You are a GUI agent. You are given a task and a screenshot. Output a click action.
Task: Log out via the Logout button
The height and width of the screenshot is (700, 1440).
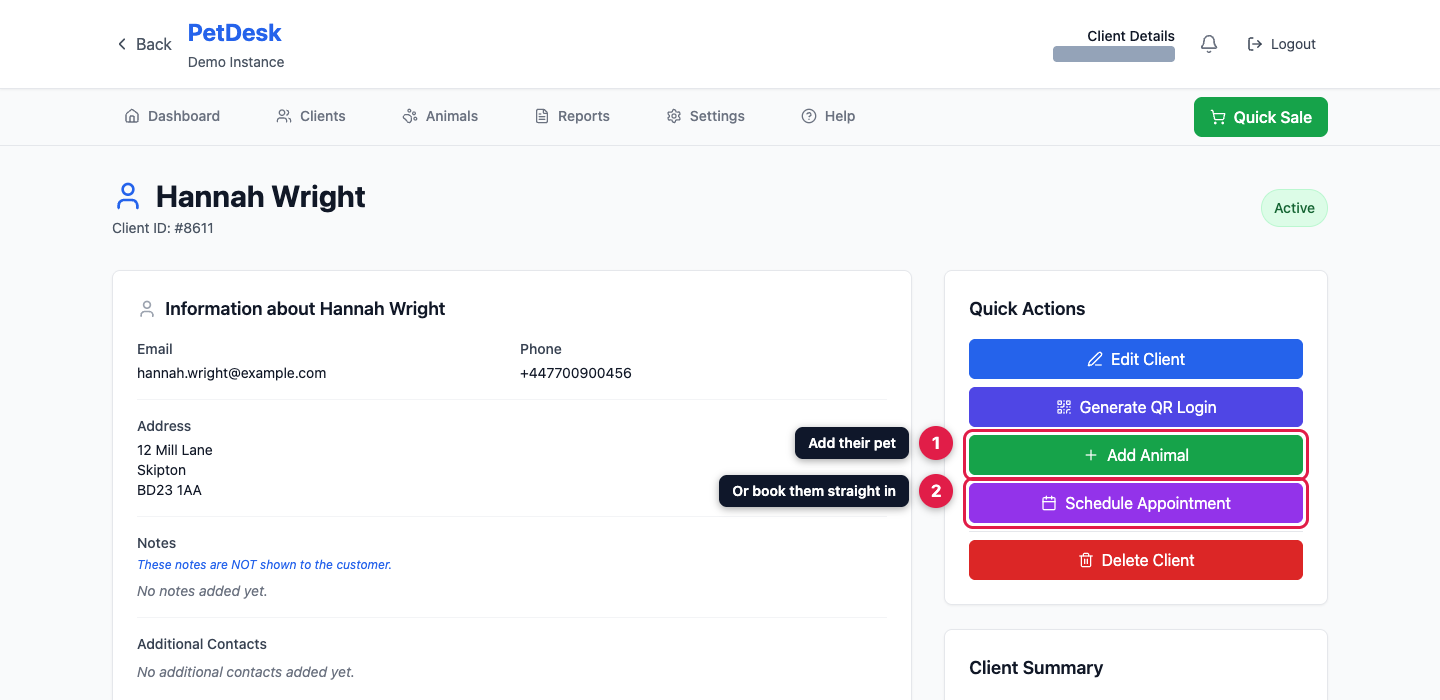[1281, 44]
